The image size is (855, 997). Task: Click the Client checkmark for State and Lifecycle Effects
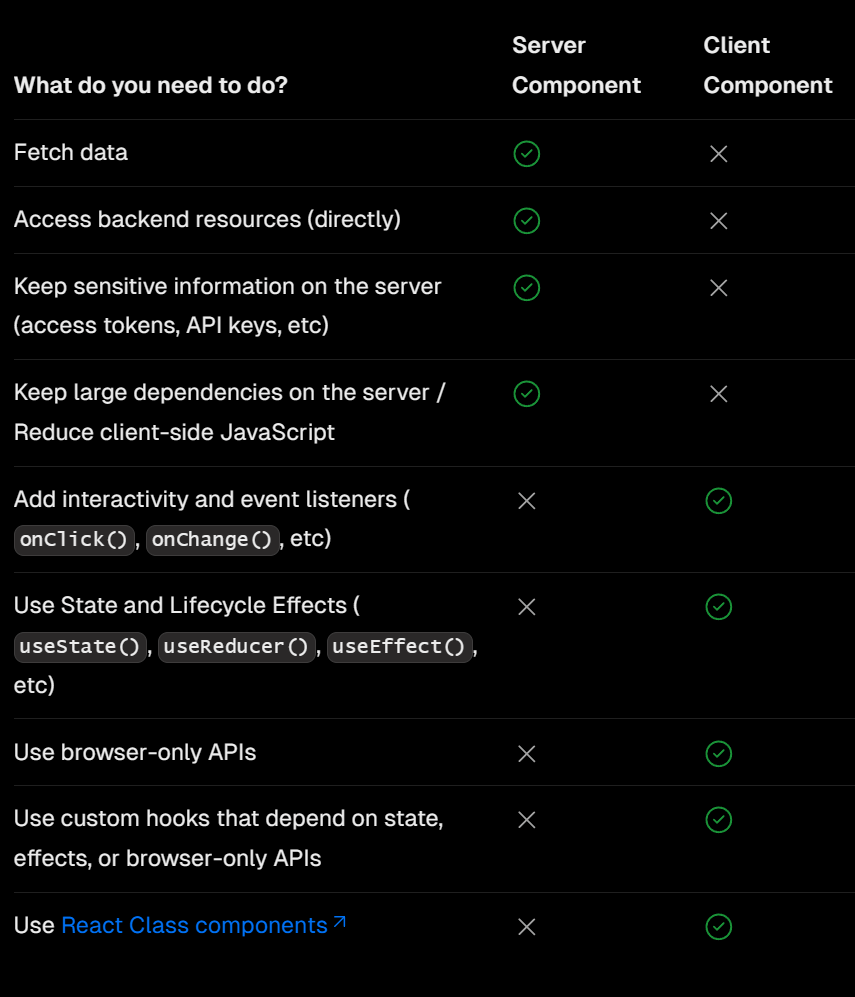coord(718,607)
